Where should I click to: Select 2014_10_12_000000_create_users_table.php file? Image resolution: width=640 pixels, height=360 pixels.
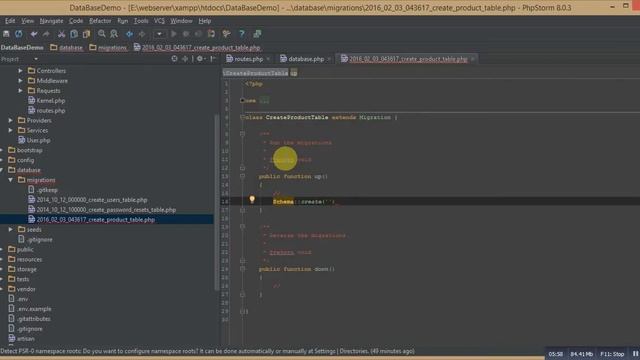[x=88, y=200]
